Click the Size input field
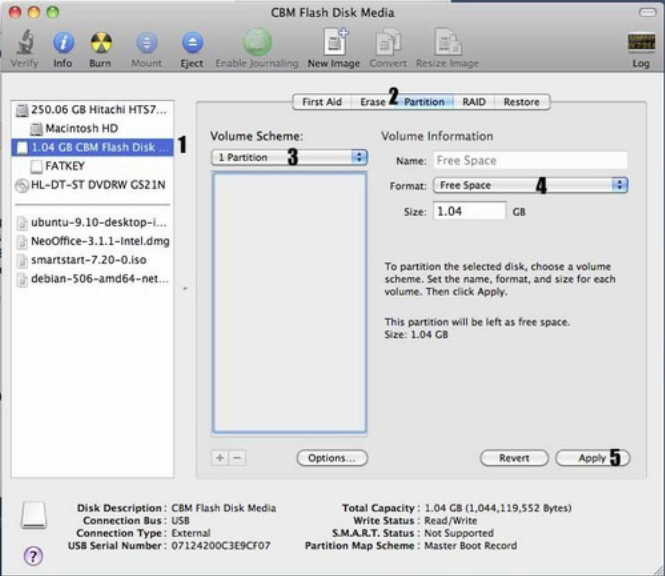This screenshot has height=576, width=665. click(x=469, y=211)
